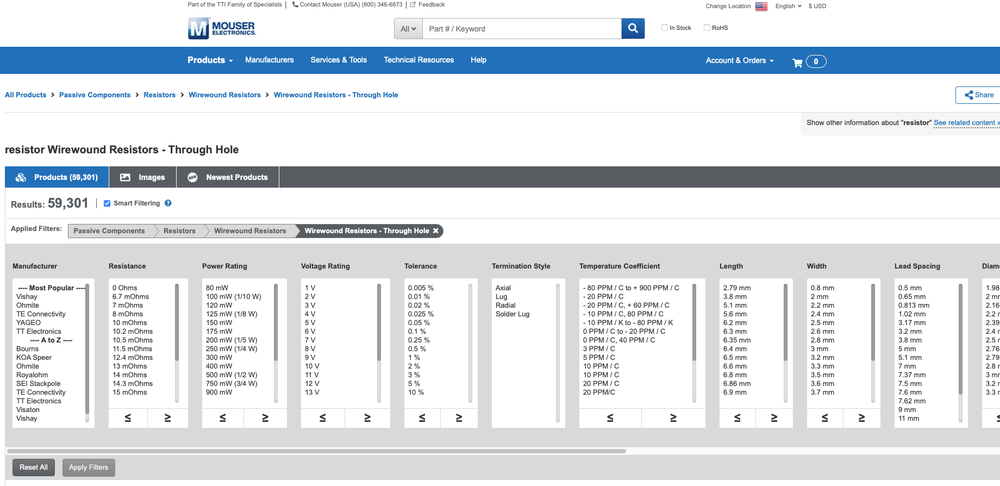Click the Tolerance list scrollbar
Viewport: 1000px width, 486px height.
point(471,343)
